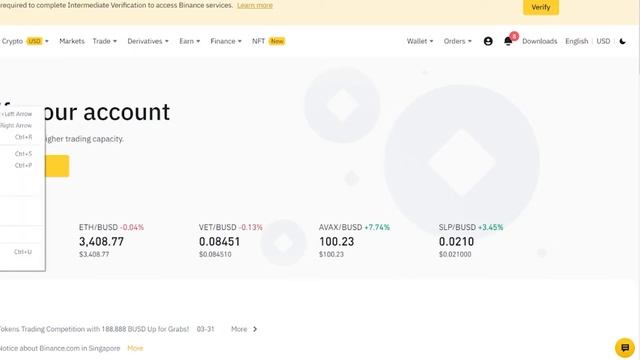The height and width of the screenshot is (360, 640).
Task: Click the AVAX price 100.23
Action: tap(336, 242)
